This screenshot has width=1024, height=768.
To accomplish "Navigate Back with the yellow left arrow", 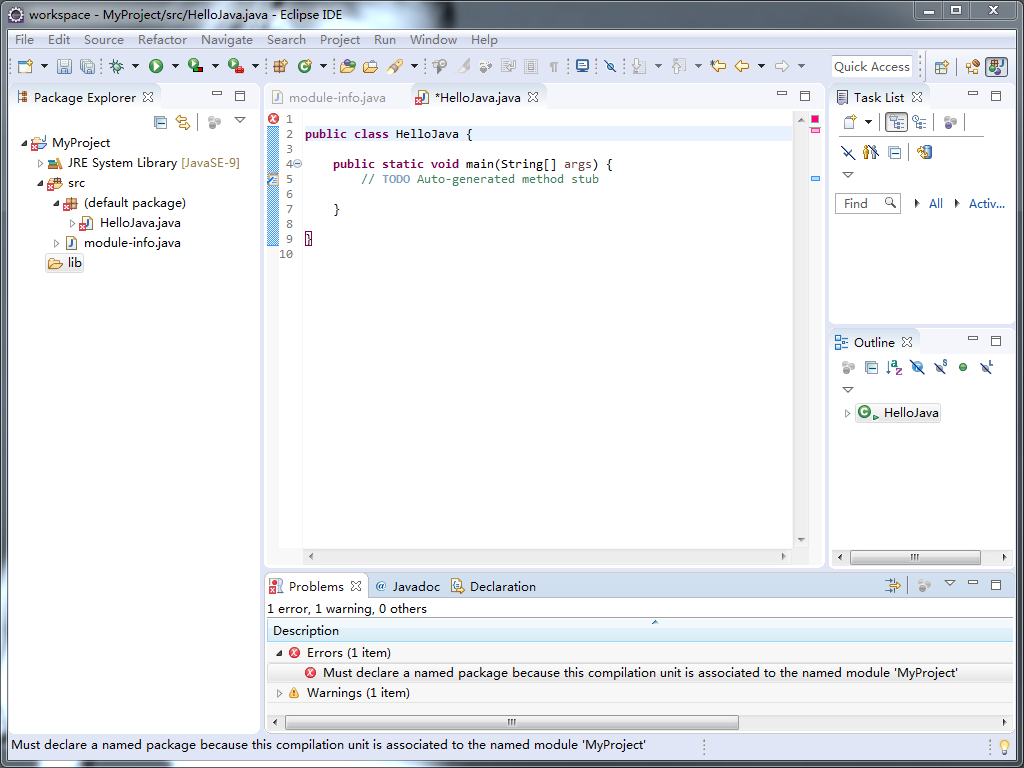I will 742,66.
